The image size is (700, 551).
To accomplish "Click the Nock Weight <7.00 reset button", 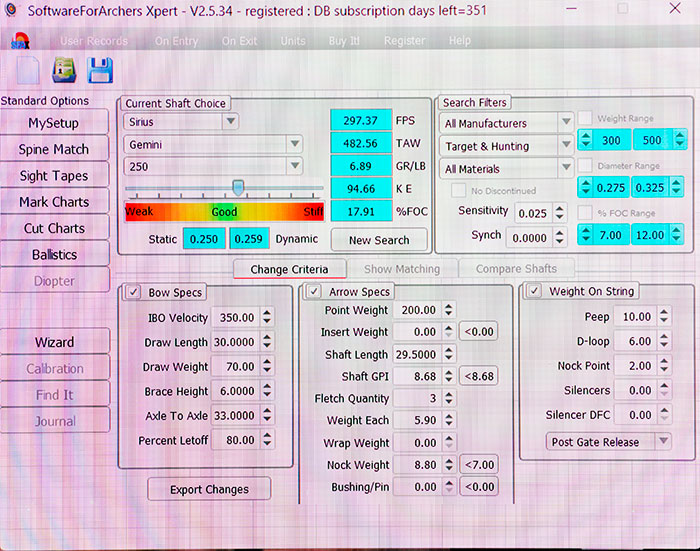I will [479, 465].
